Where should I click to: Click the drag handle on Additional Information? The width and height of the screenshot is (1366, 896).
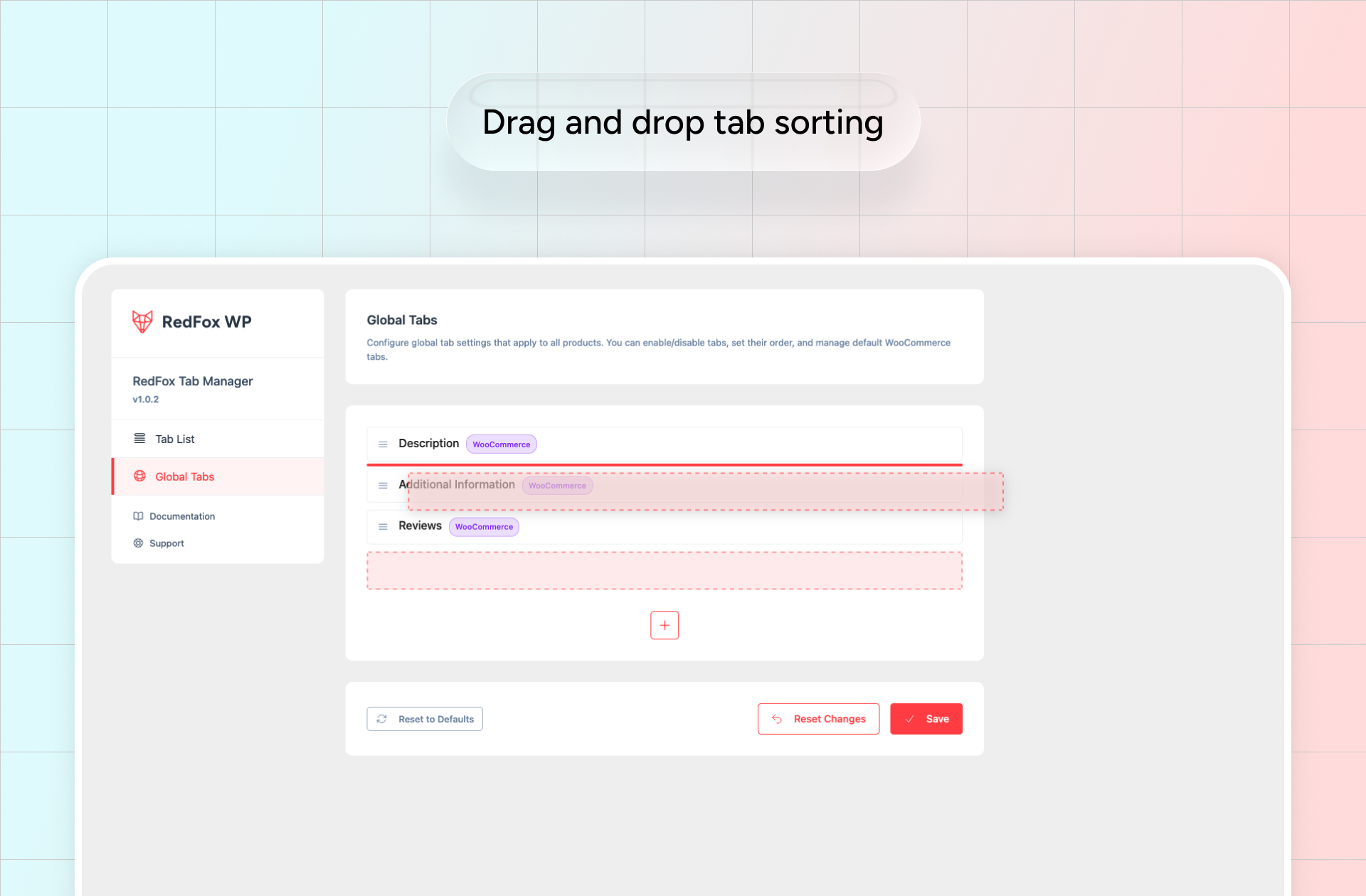[383, 485]
